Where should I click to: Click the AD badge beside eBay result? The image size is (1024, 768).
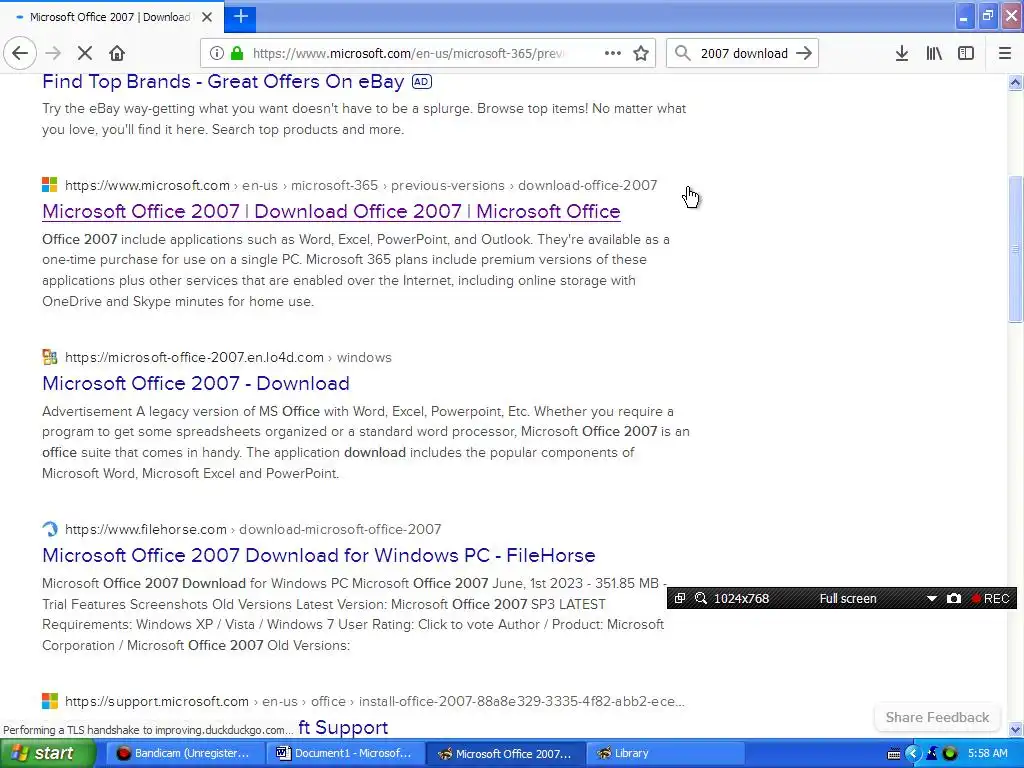422,82
